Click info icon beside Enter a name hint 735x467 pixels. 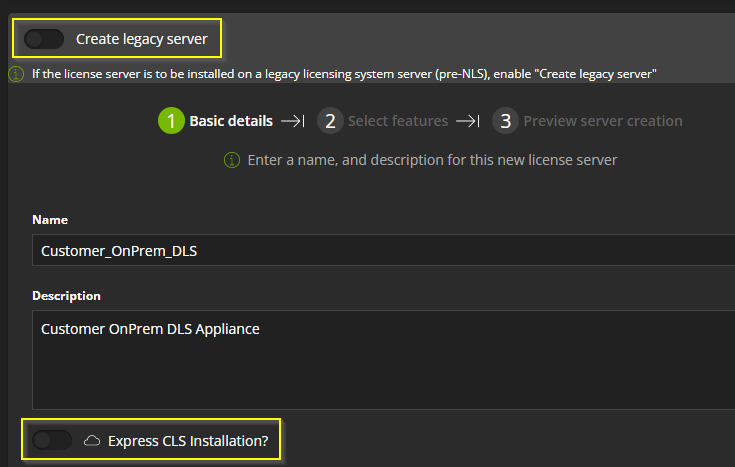tap(232, 160)
